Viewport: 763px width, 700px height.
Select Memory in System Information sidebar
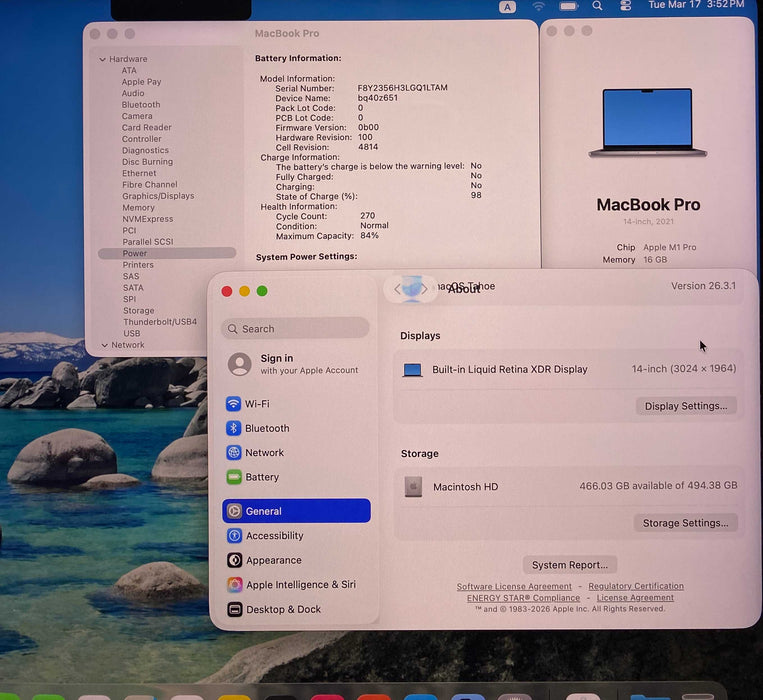(x=138, y=208)
